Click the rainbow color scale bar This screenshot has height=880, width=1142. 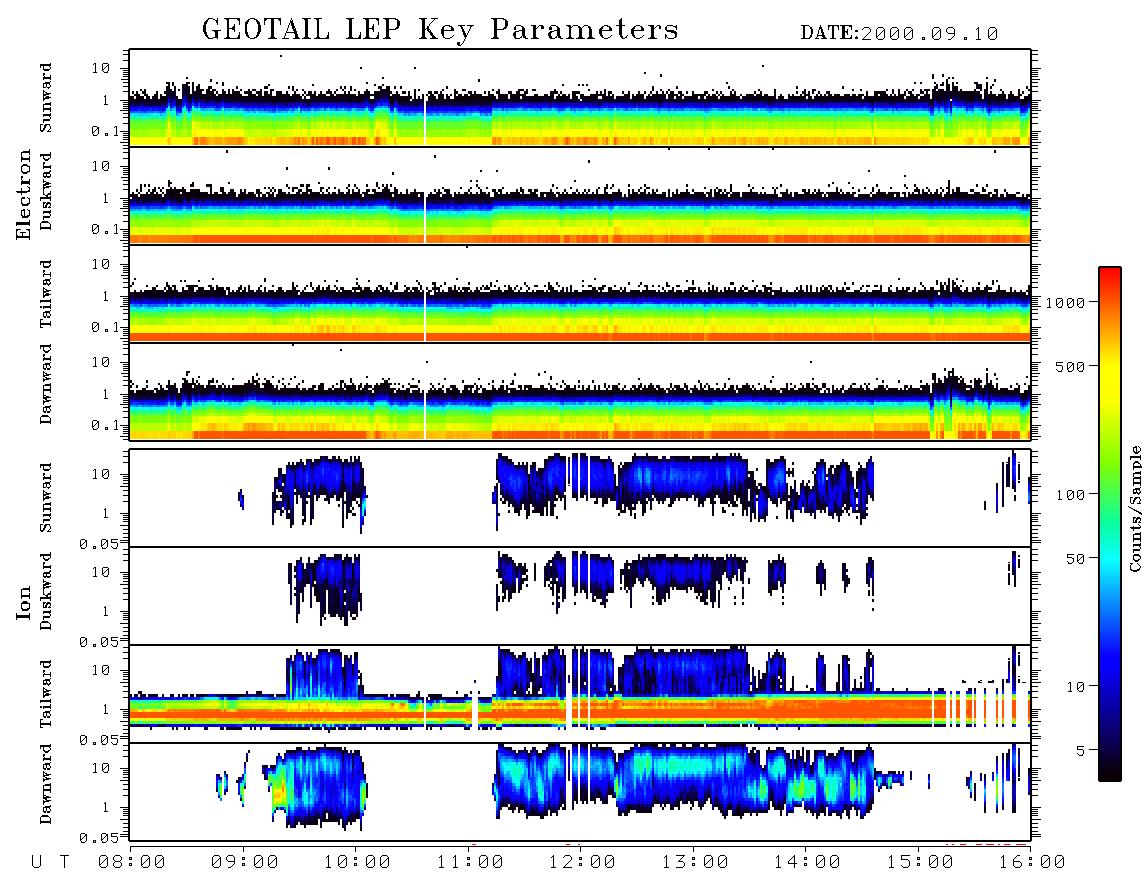[1110, 524]
